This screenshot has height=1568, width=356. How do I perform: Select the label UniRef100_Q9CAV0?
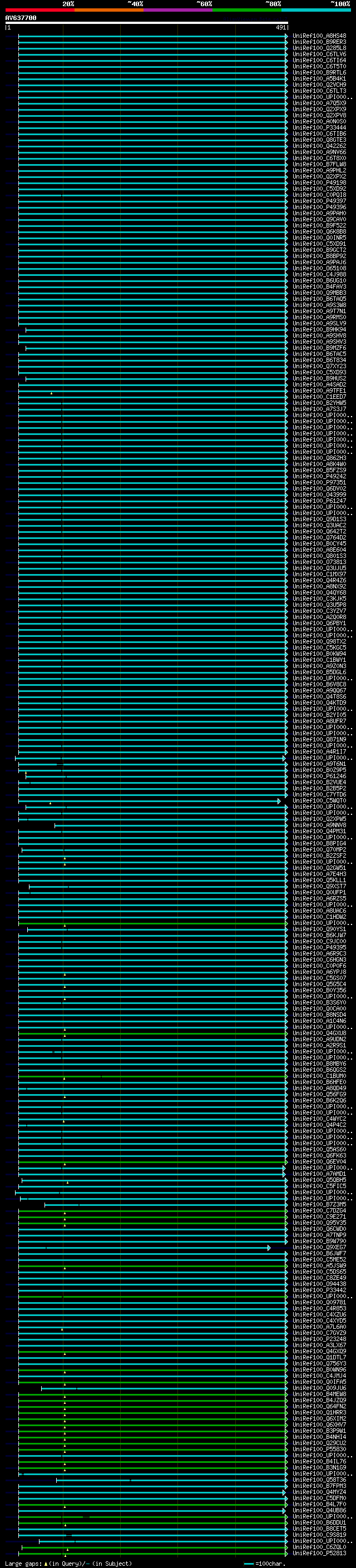[x=319, y=220]
